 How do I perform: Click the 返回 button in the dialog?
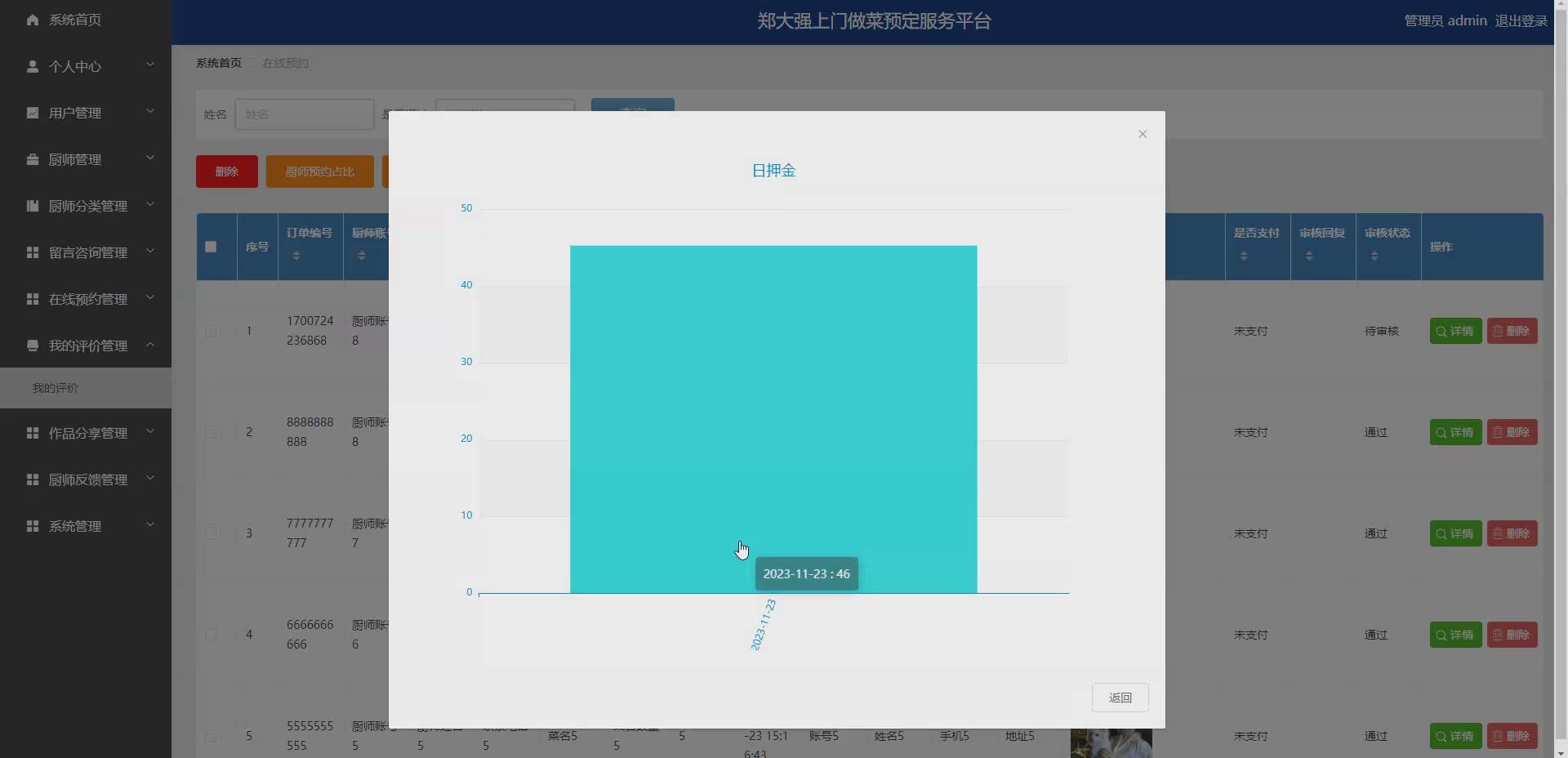(x=1120, y=697)
